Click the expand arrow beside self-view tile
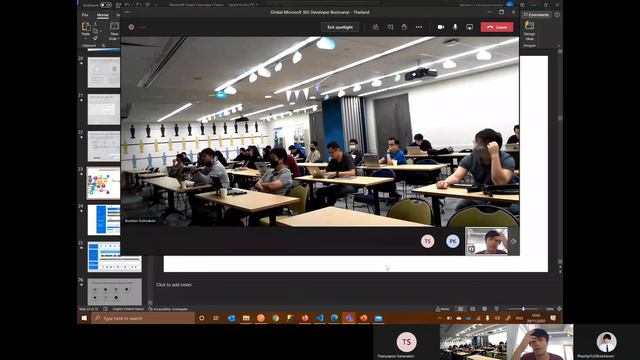The height and width of the screenshot is (360, 640). tap(513, 241)
